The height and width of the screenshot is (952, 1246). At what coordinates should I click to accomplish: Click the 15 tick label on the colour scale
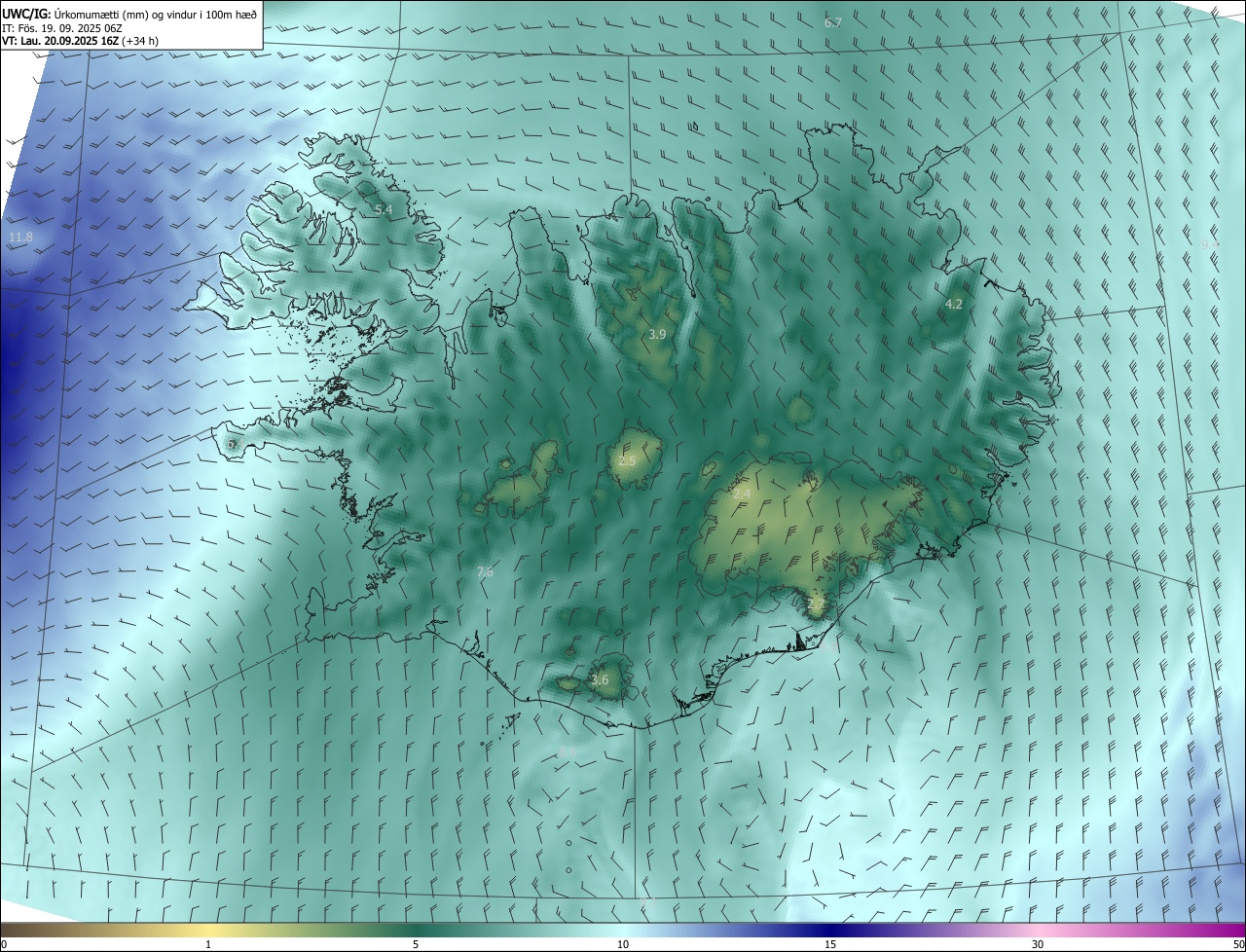pyautogui.click(x=830, y=944)
